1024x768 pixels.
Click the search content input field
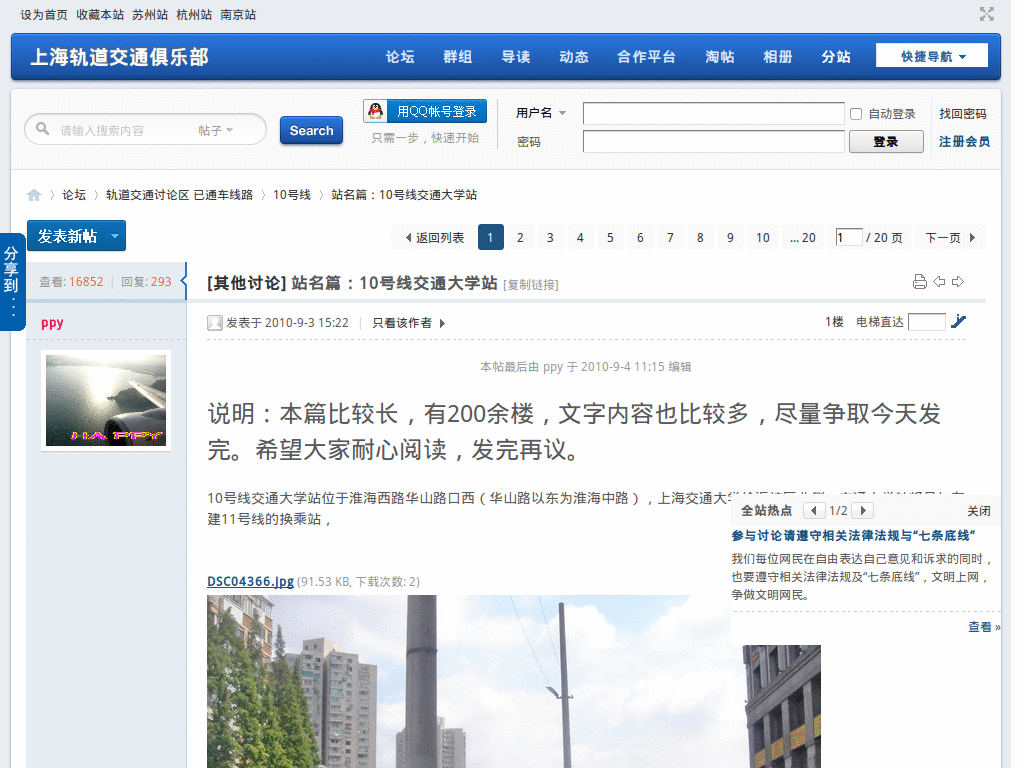pyautogui.click(x=124, y=131)
